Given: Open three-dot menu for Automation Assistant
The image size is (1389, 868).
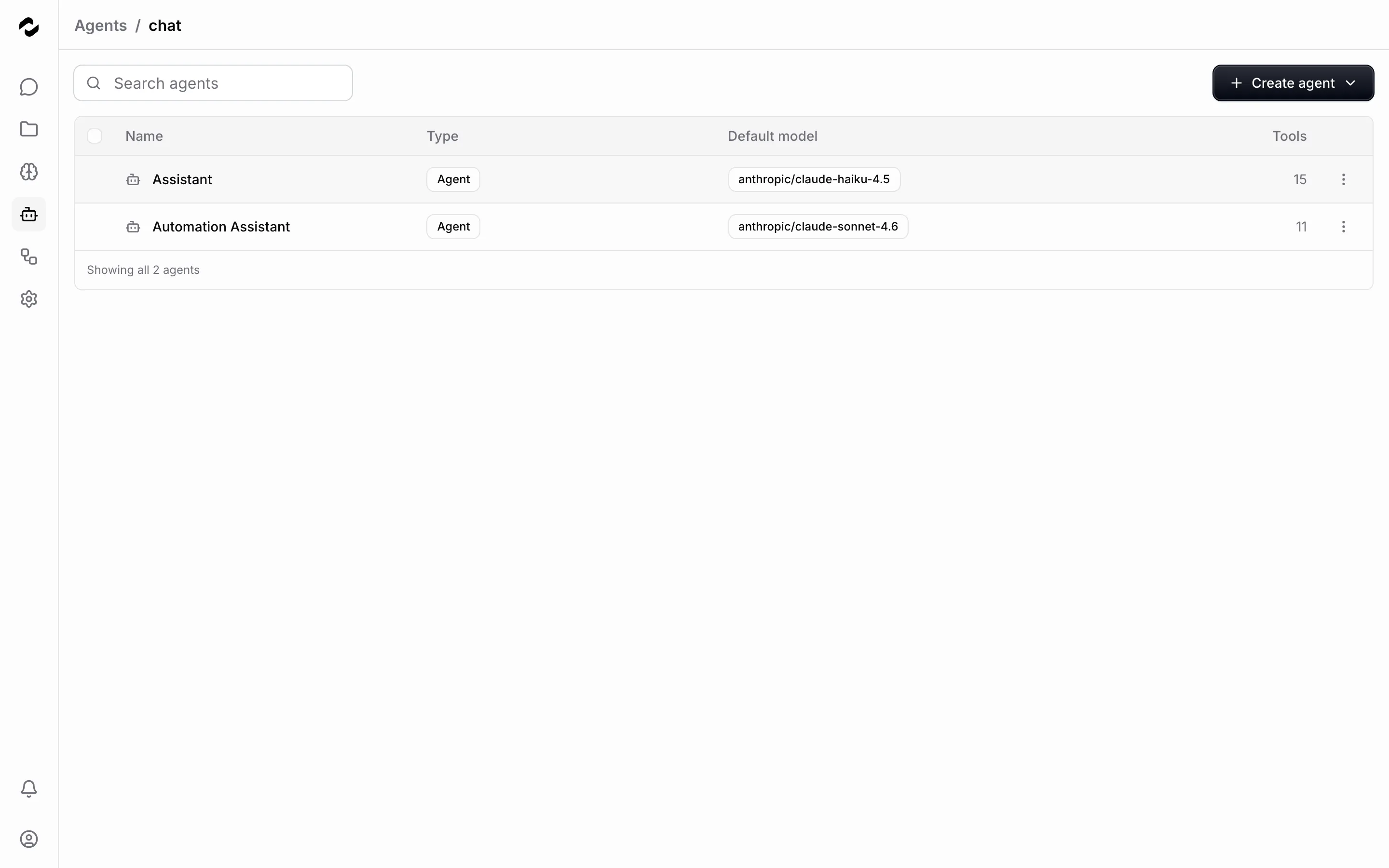Looking at the screenshot, I should coord(1343,227).
